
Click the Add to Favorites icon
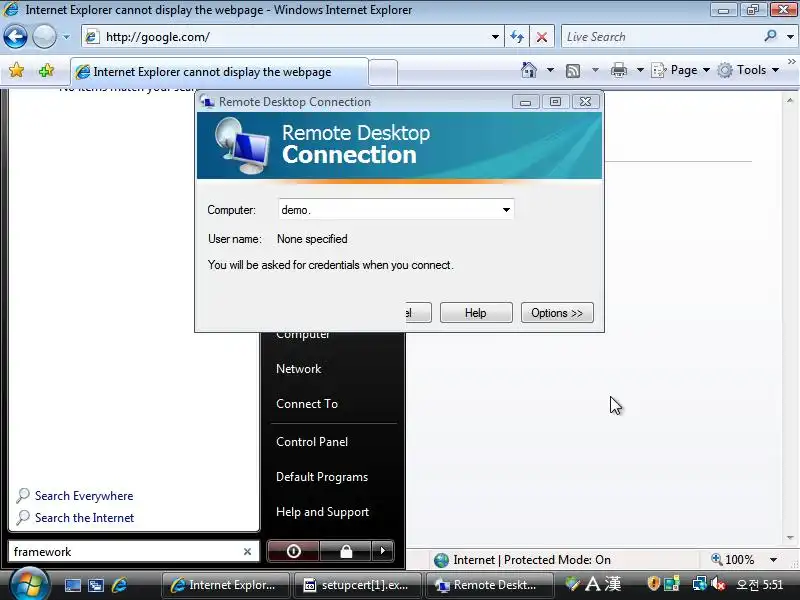click(x=46, y=70)
